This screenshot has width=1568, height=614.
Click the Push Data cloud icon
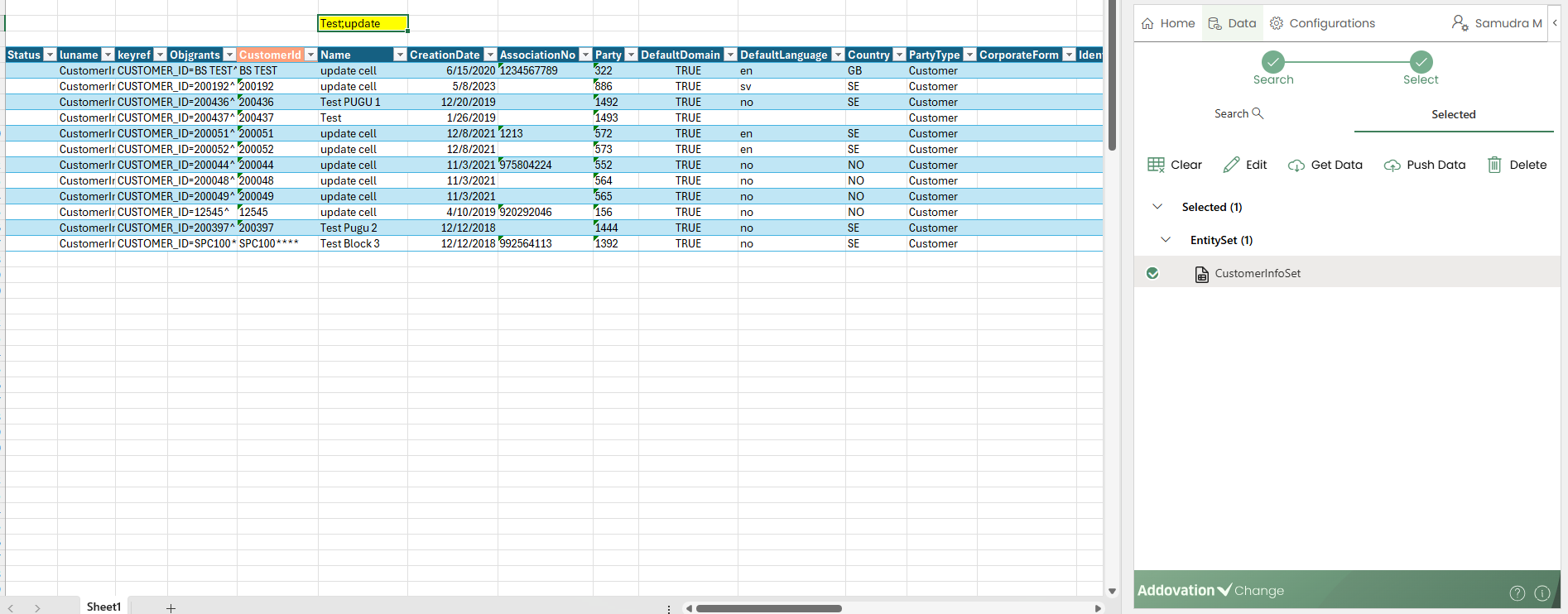coord(1392,165)
